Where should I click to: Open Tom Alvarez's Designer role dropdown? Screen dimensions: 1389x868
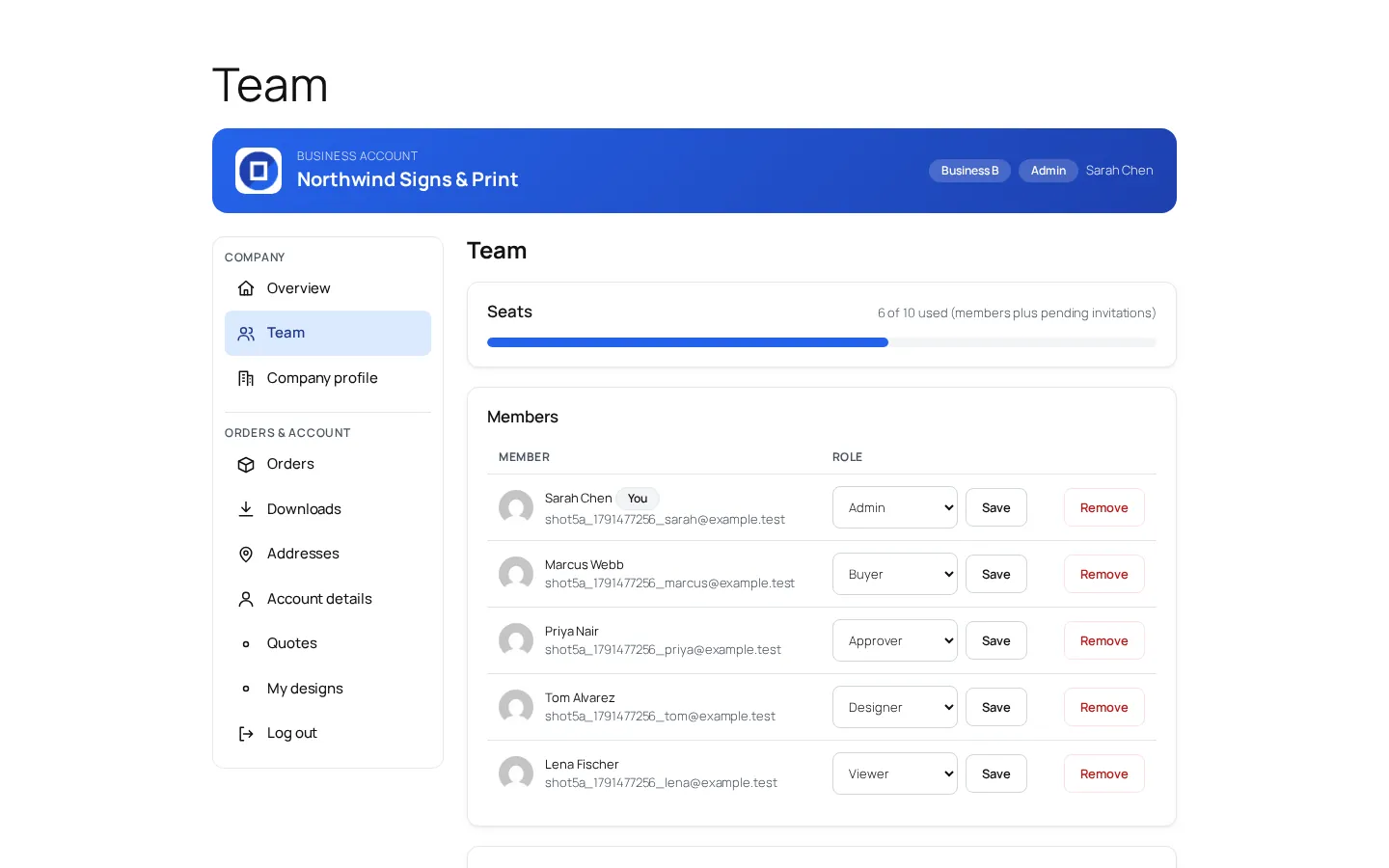tap(895, 707)
